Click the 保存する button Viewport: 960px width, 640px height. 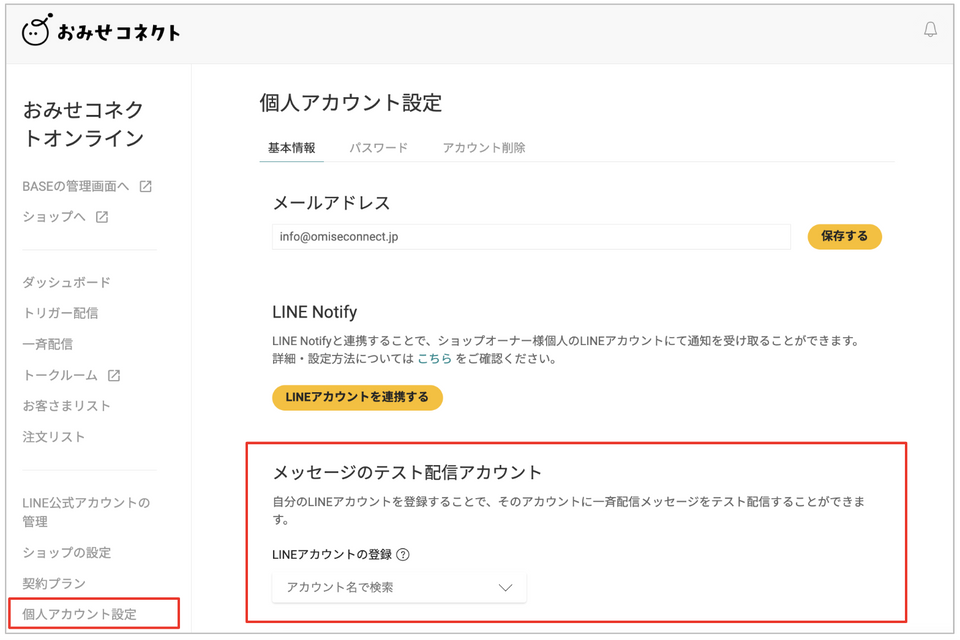844,236
